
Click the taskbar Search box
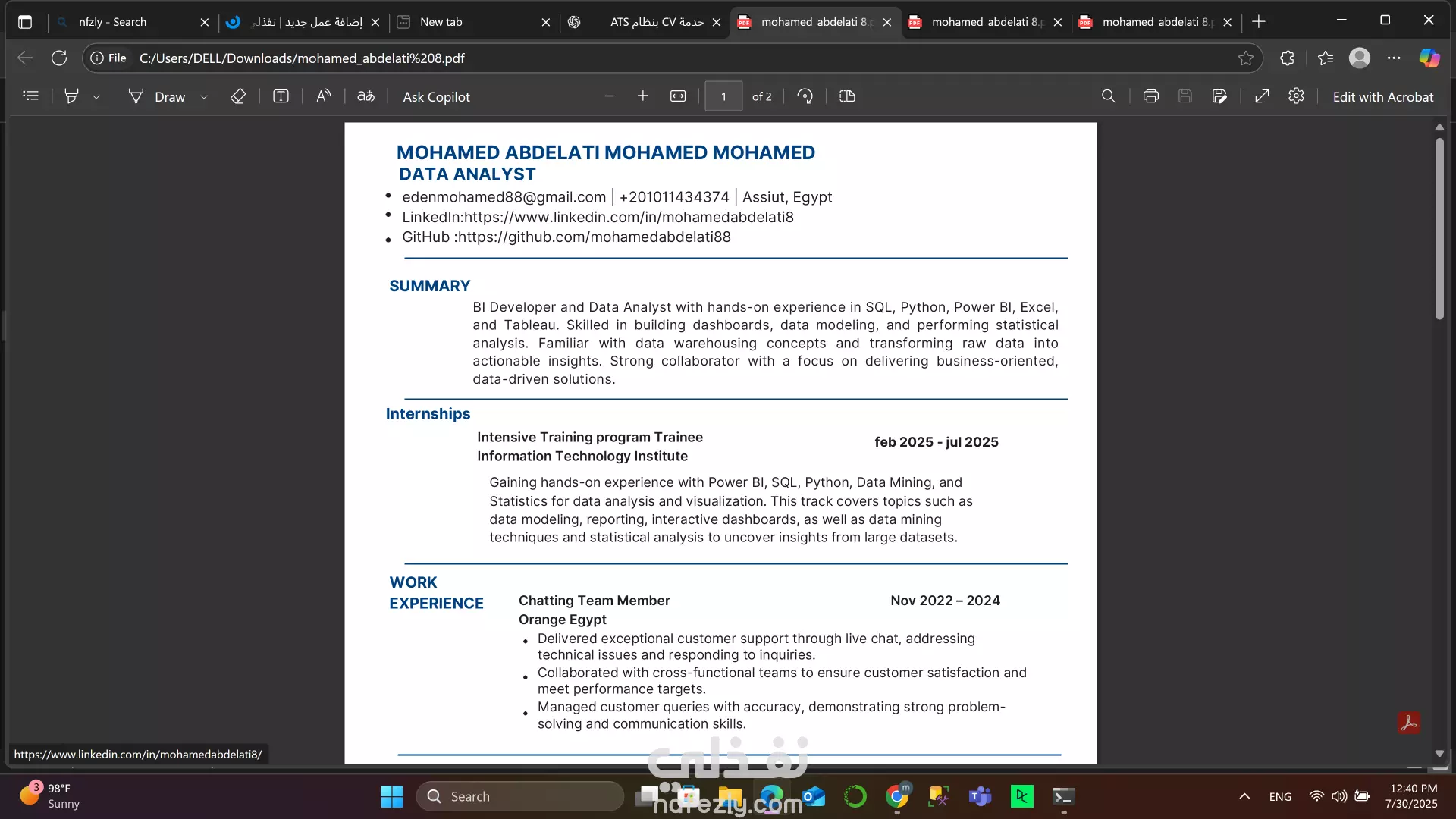tap(520, 796)
